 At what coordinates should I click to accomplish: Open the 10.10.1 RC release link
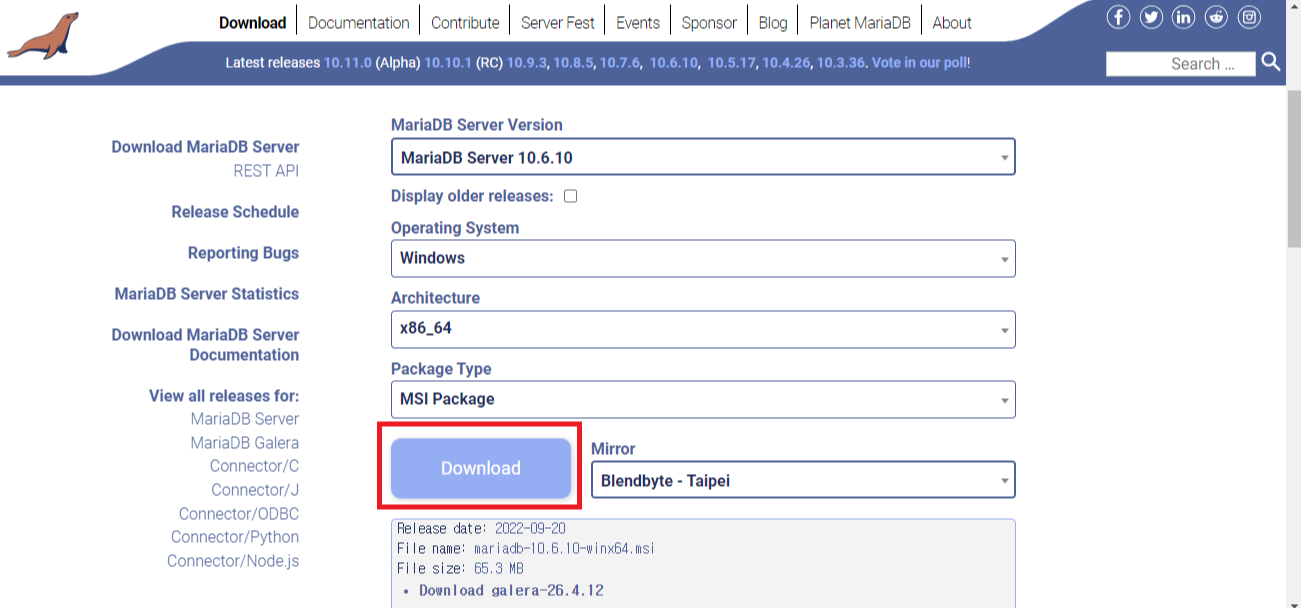point(449,62)
